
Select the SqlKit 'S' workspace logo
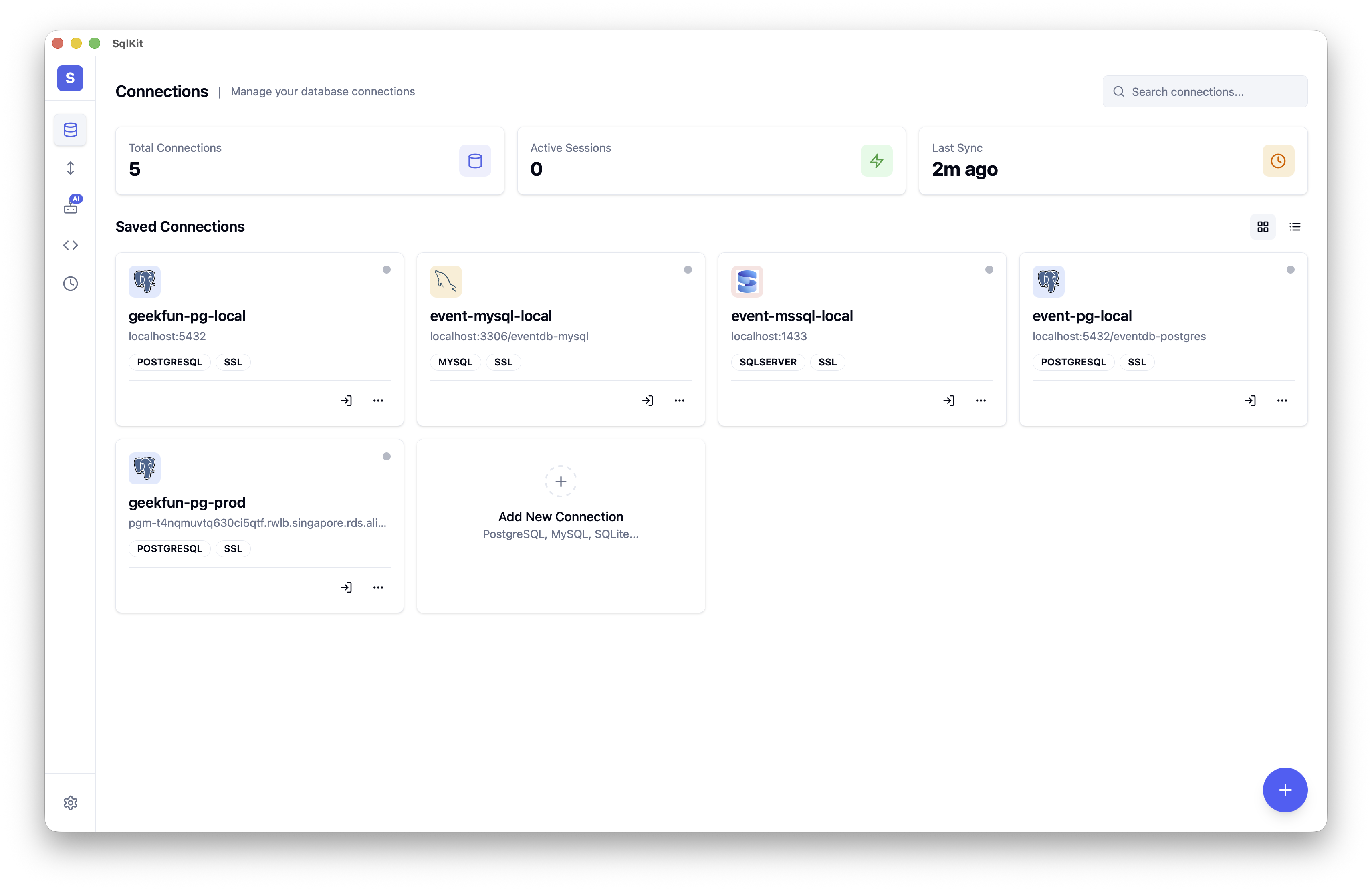click(70, 78)
